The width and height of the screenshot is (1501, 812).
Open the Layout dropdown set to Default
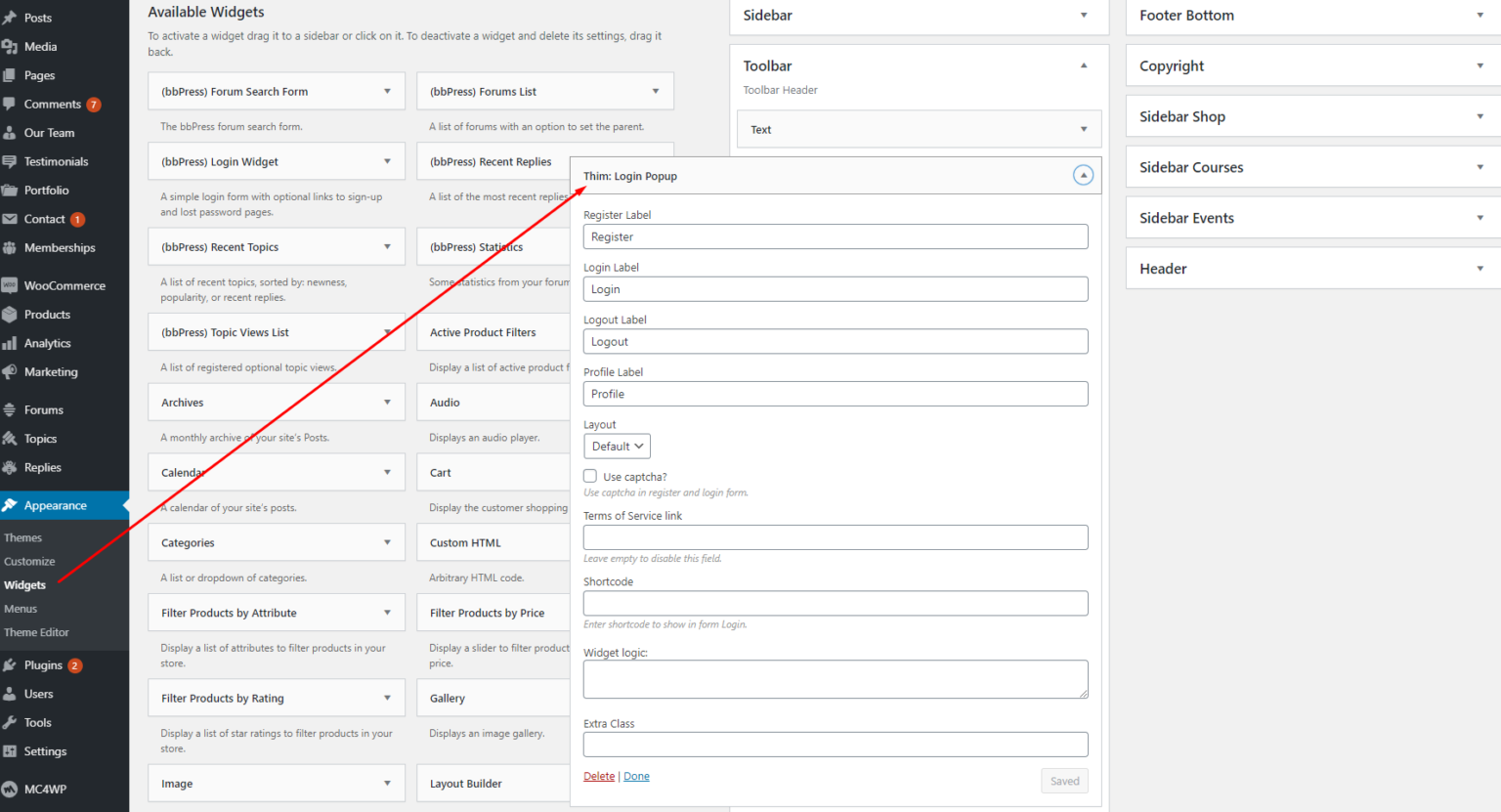(x=617, y=447)
